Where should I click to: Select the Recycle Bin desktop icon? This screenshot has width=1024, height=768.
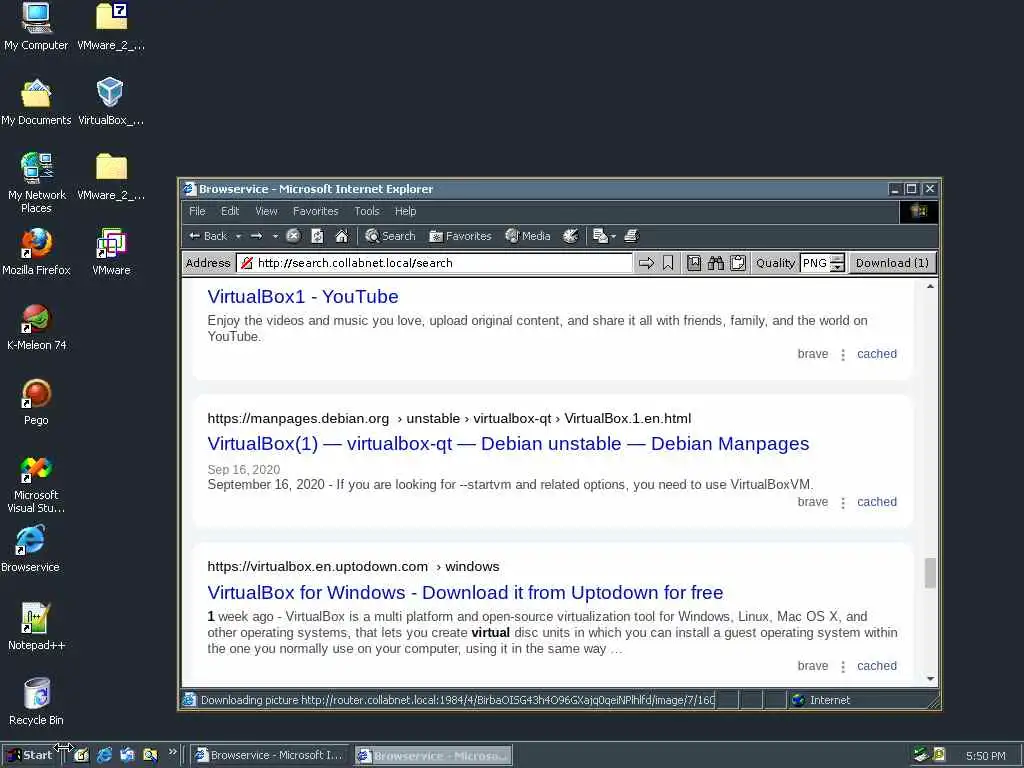tap(37, 702)
